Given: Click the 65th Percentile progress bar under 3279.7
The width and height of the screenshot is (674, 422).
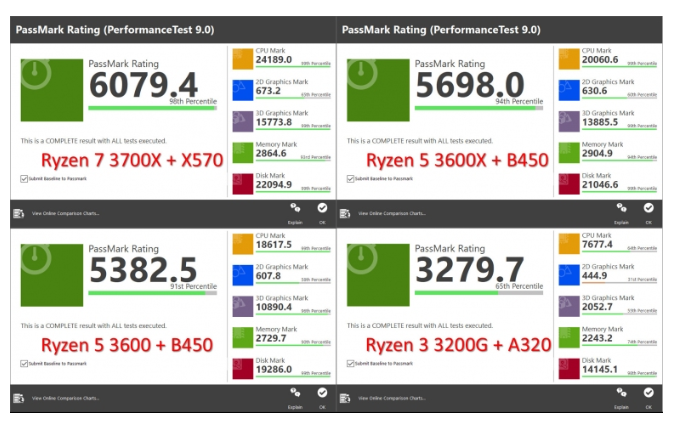Looking at the screenshot, I should [x=478, y=293].
